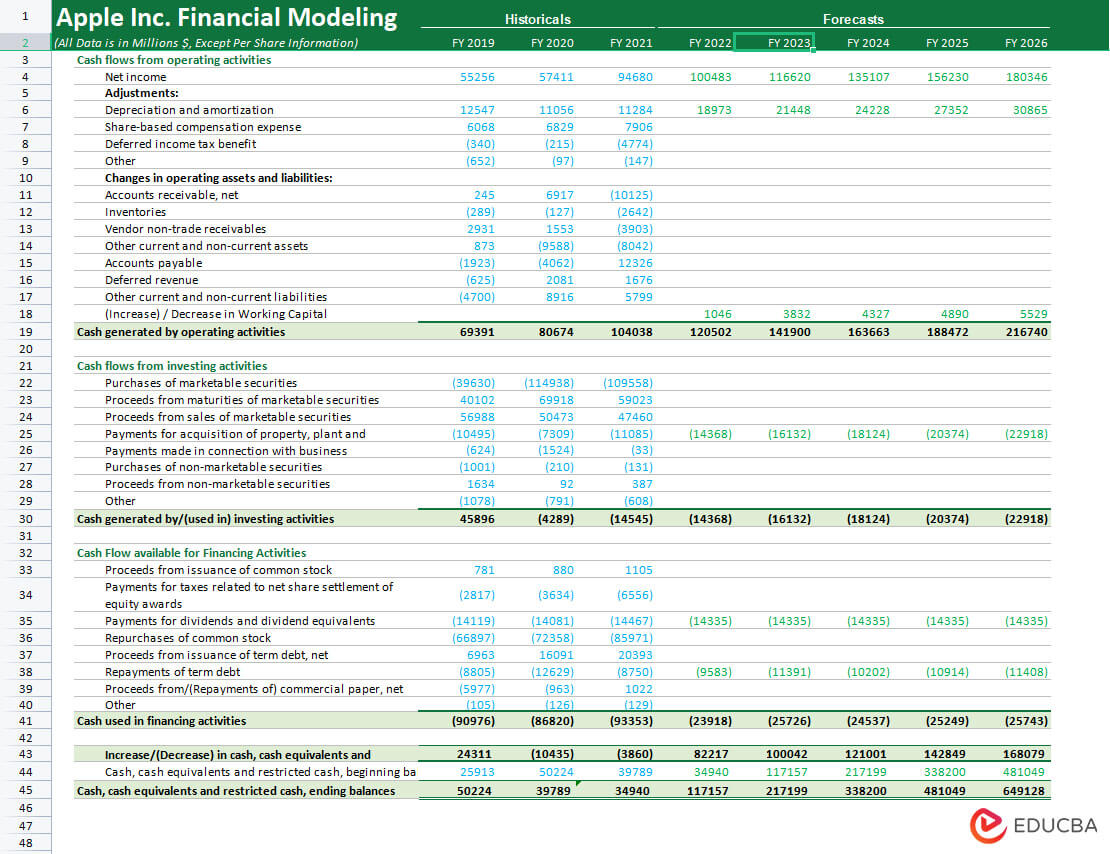Click the Depreciation and amortization label
Viewport: 1110px width, 854px height.
tap(189, 110)
